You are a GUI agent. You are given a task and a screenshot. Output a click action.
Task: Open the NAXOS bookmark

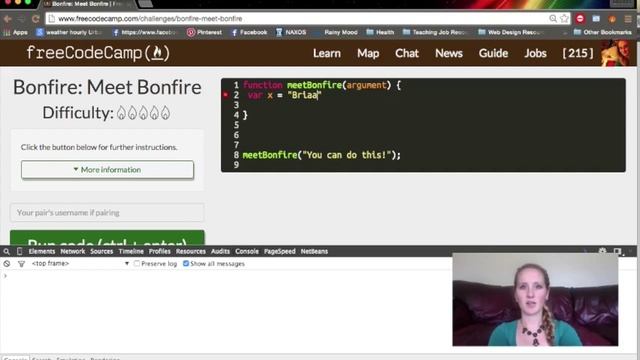291,32
